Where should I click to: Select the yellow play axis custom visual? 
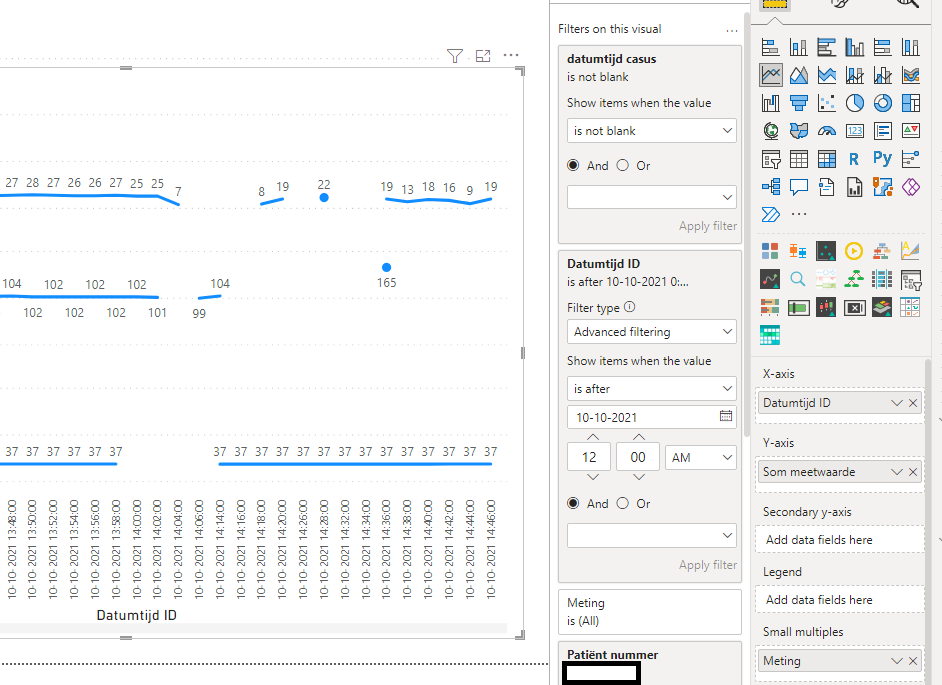tap(854, 251)
